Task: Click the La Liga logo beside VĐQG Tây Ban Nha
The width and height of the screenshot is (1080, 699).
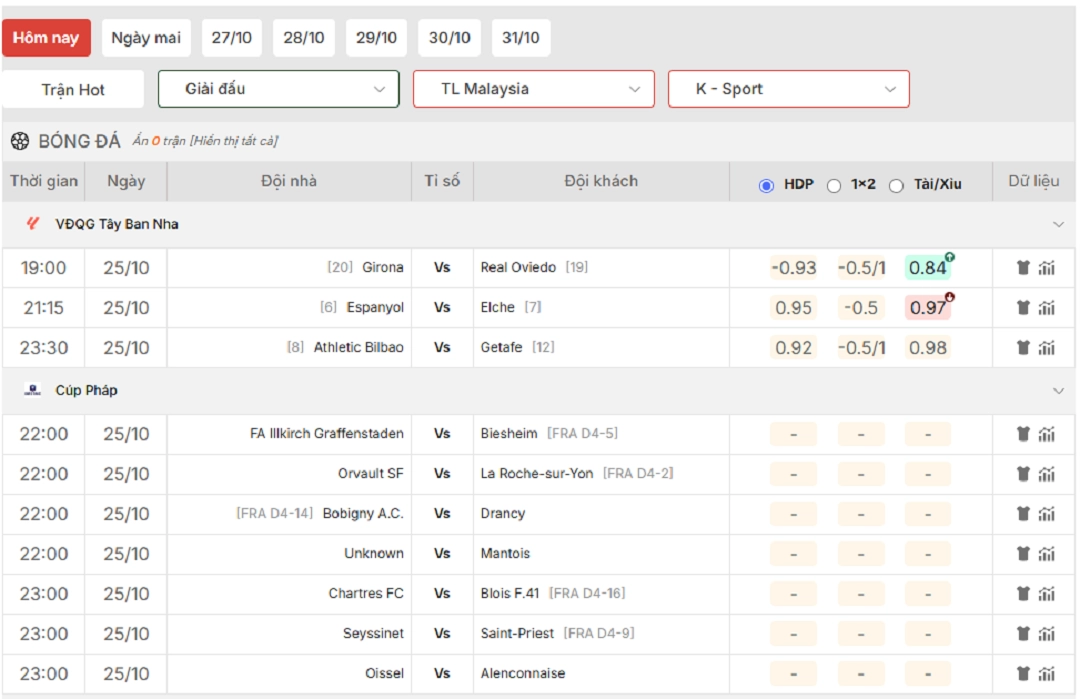Action: pyautogui.click(x=33, y=224)
